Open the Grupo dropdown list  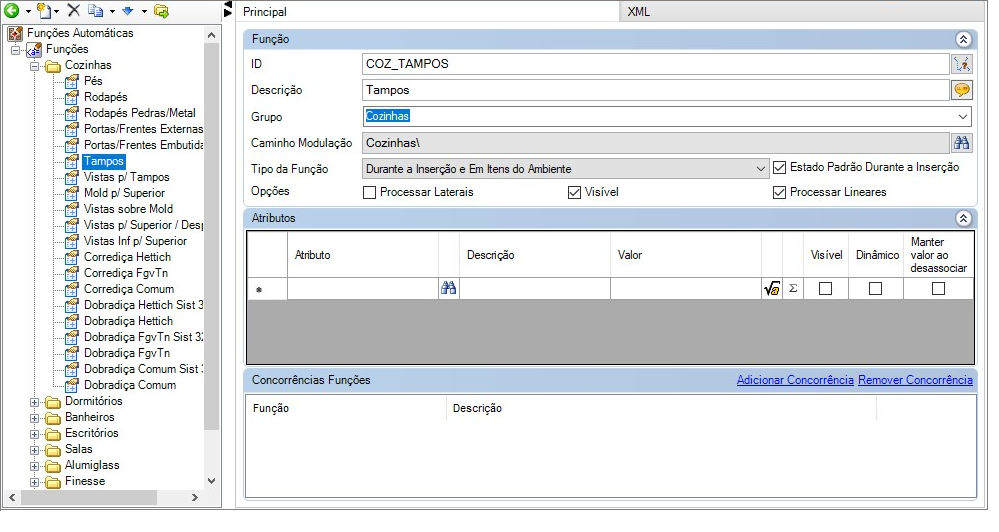click(x=962, y=117)
